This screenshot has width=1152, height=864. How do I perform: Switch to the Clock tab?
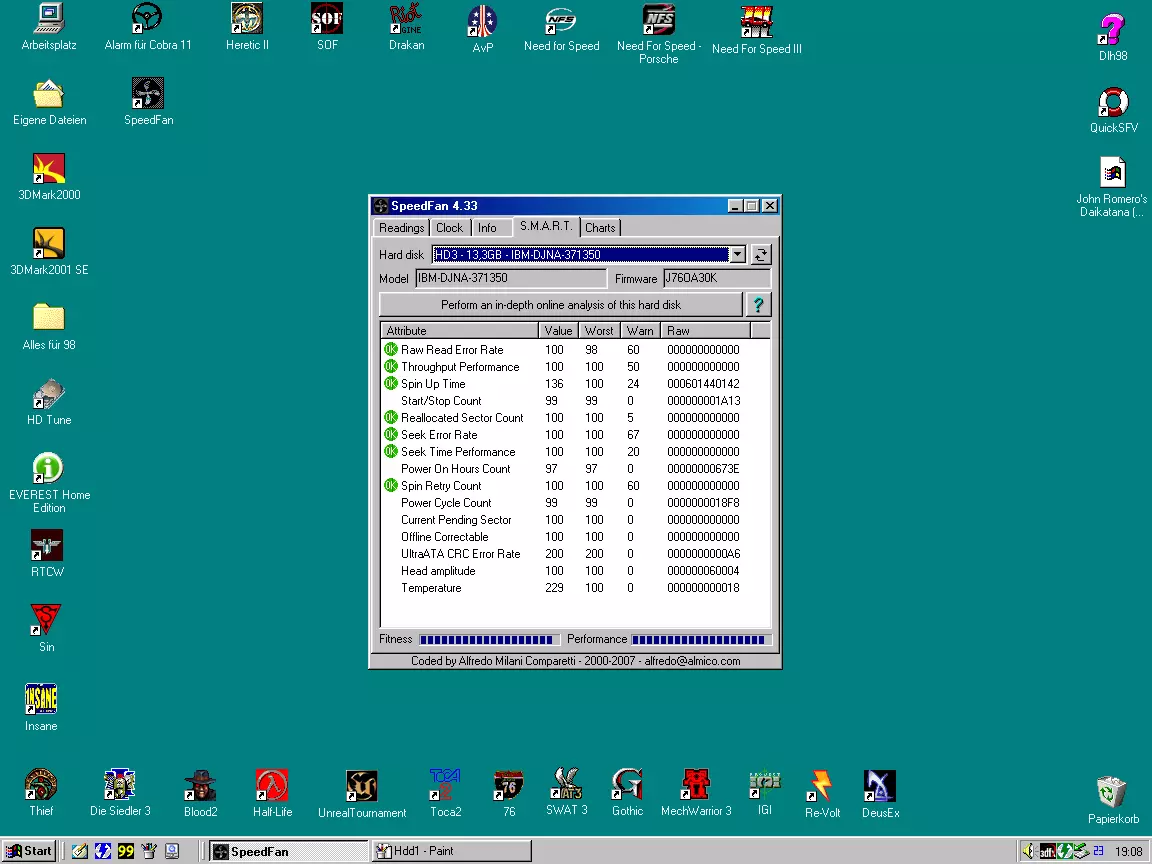tap(450, 228)
